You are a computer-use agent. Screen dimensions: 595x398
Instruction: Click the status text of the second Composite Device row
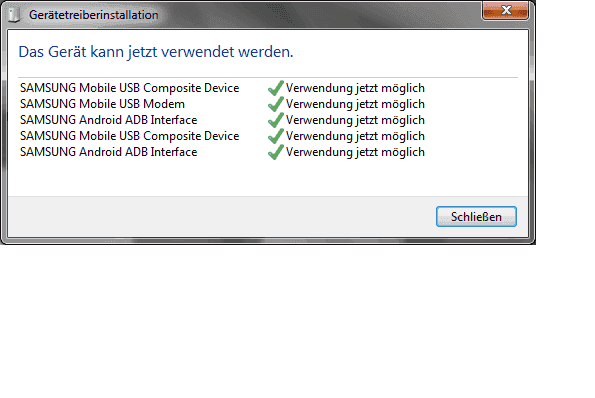[x=355, y=136]
